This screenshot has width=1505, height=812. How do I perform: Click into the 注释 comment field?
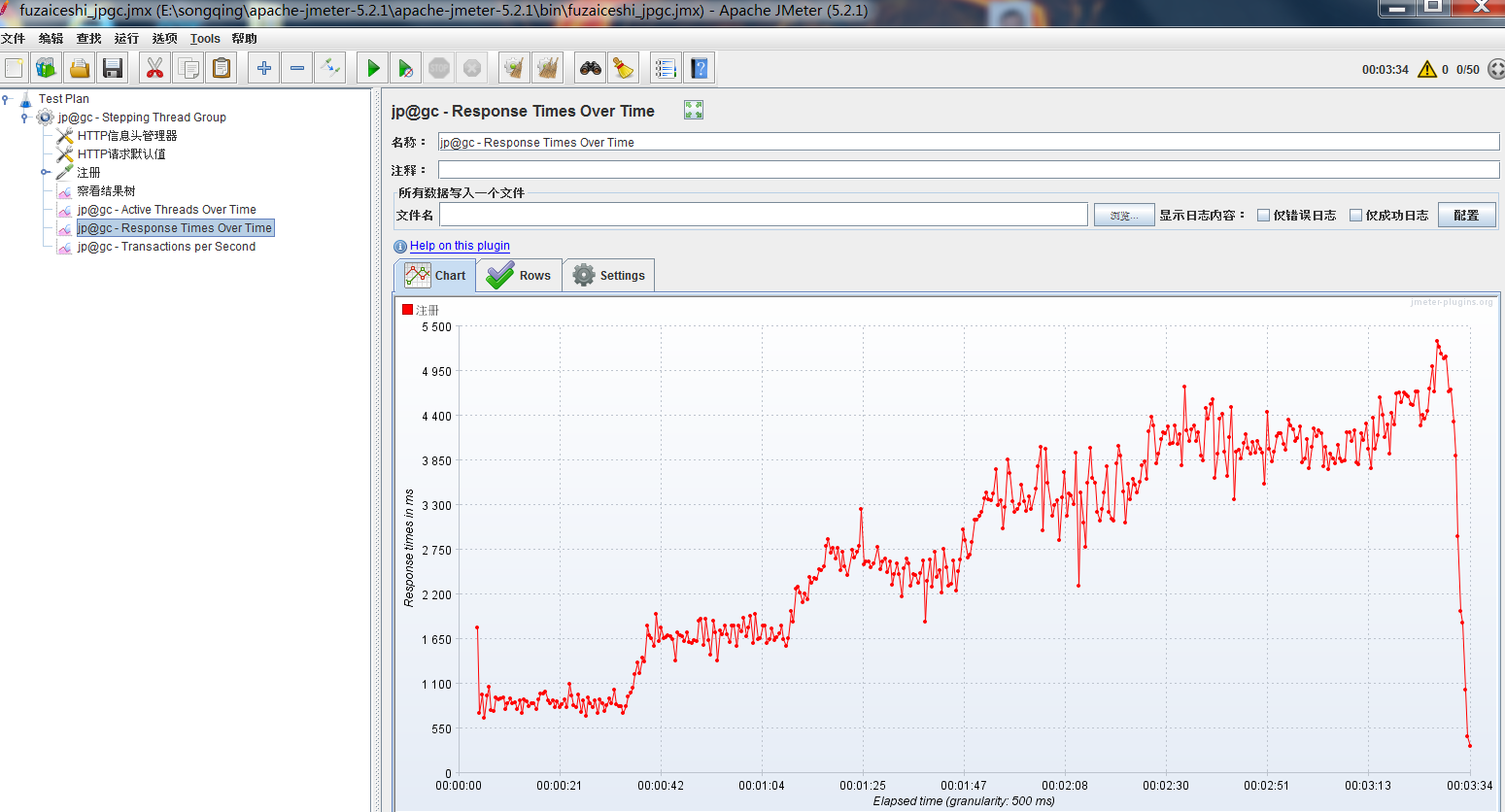[x=968, y=170]
